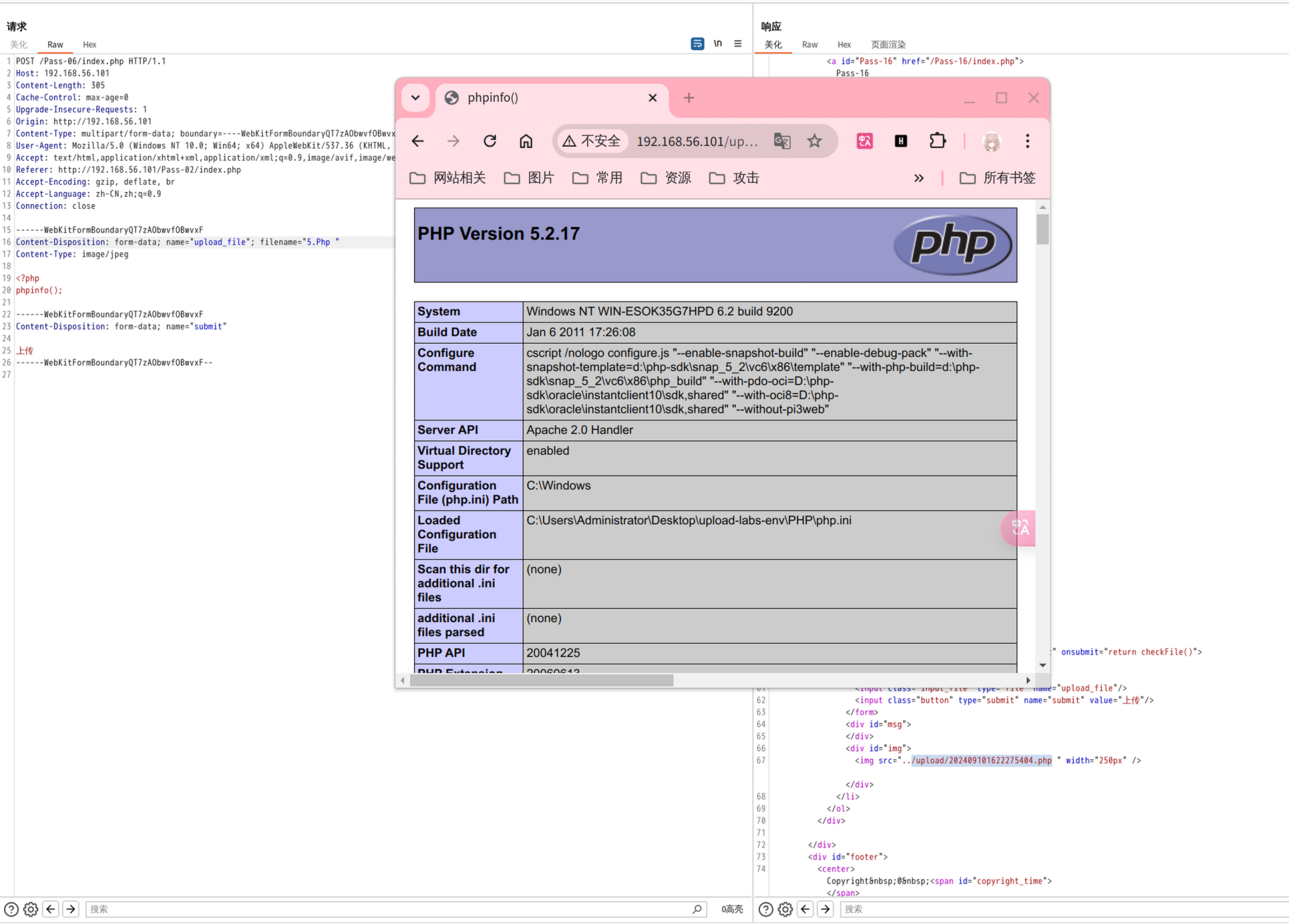Screen dimensions: 1289x924
Task: Click the 不安全 site security indicator
Action: coord(592,141)
